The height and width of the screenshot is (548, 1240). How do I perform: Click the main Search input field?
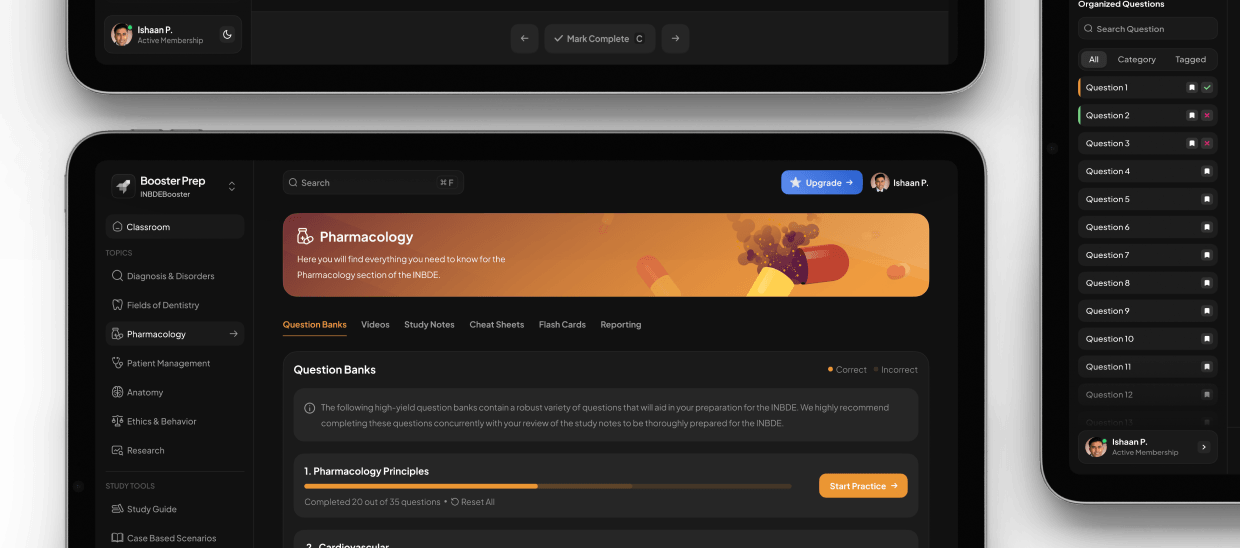[x=373, y=183]
